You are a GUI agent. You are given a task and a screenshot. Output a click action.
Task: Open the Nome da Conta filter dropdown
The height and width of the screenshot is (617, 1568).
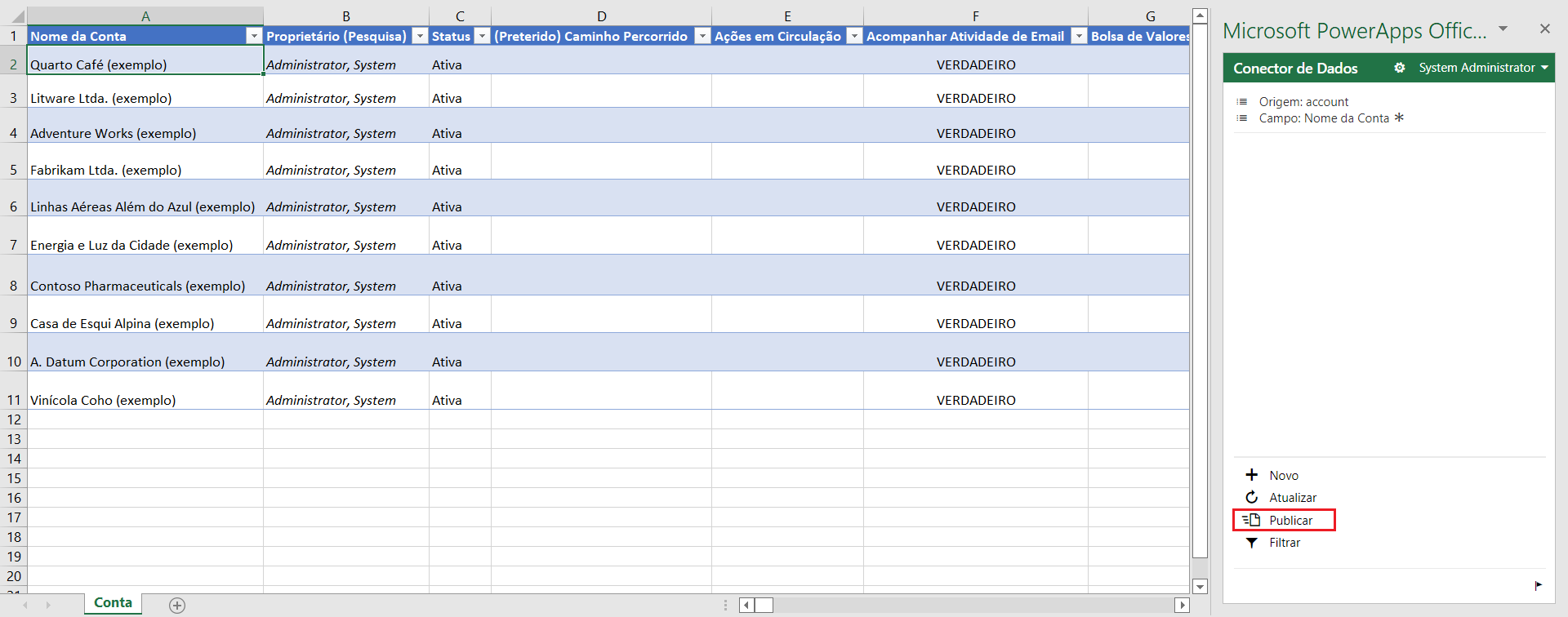pos(254,36)
